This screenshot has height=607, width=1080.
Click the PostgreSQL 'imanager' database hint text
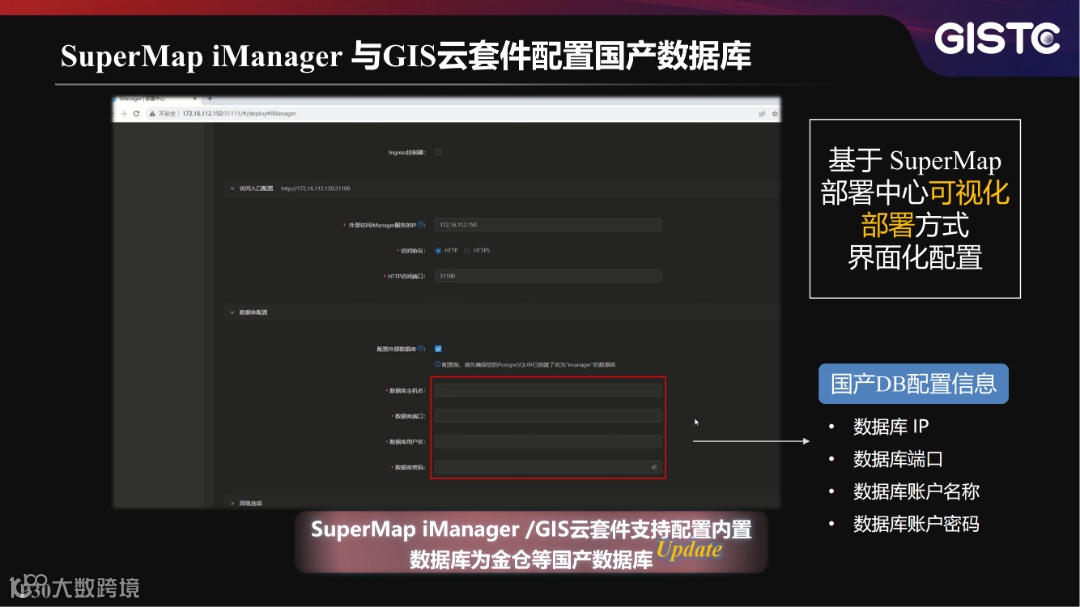tap(528, 364)
